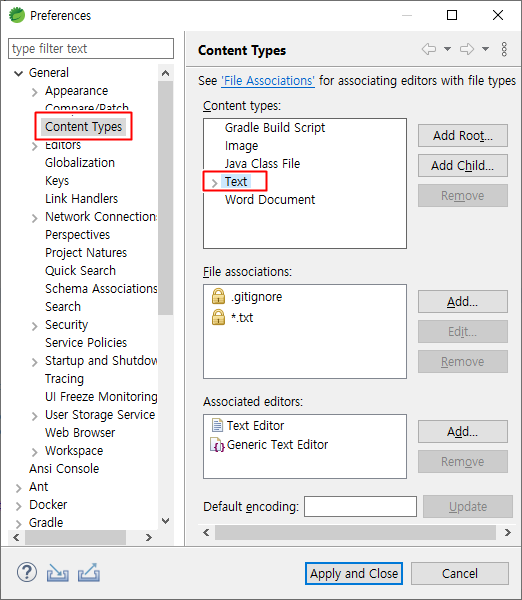Screen dimensions: 522x600
Task: Click the import preferences icon
Action: click(58, 573)
